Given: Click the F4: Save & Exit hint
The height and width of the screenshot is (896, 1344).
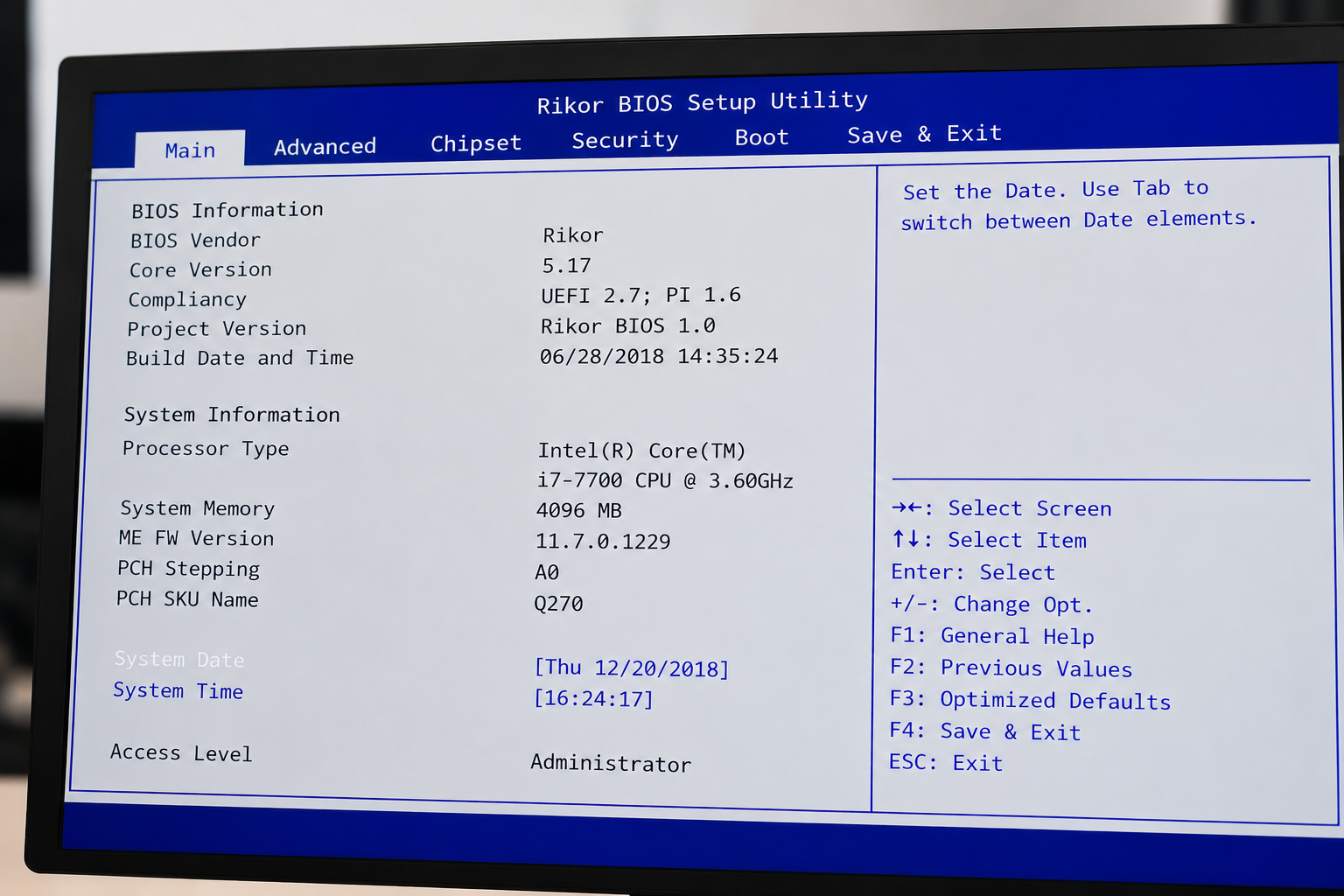Looking at the screenshot, I should 984,731.
